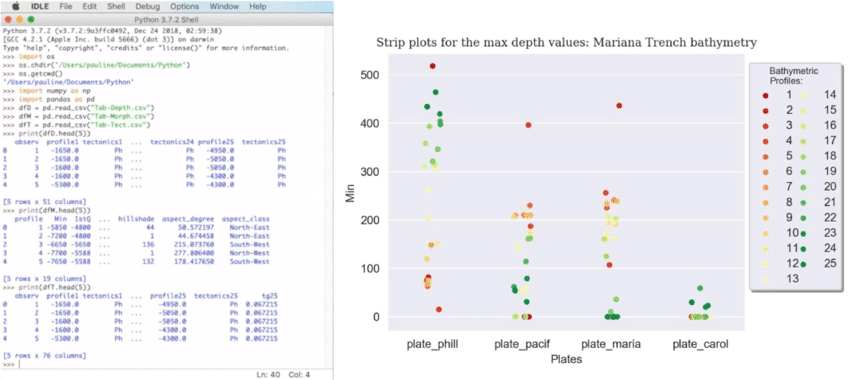Click the 'plate_maria' x-axis label
The width and height of the screenshot is (850, 380).
point(611,345)
